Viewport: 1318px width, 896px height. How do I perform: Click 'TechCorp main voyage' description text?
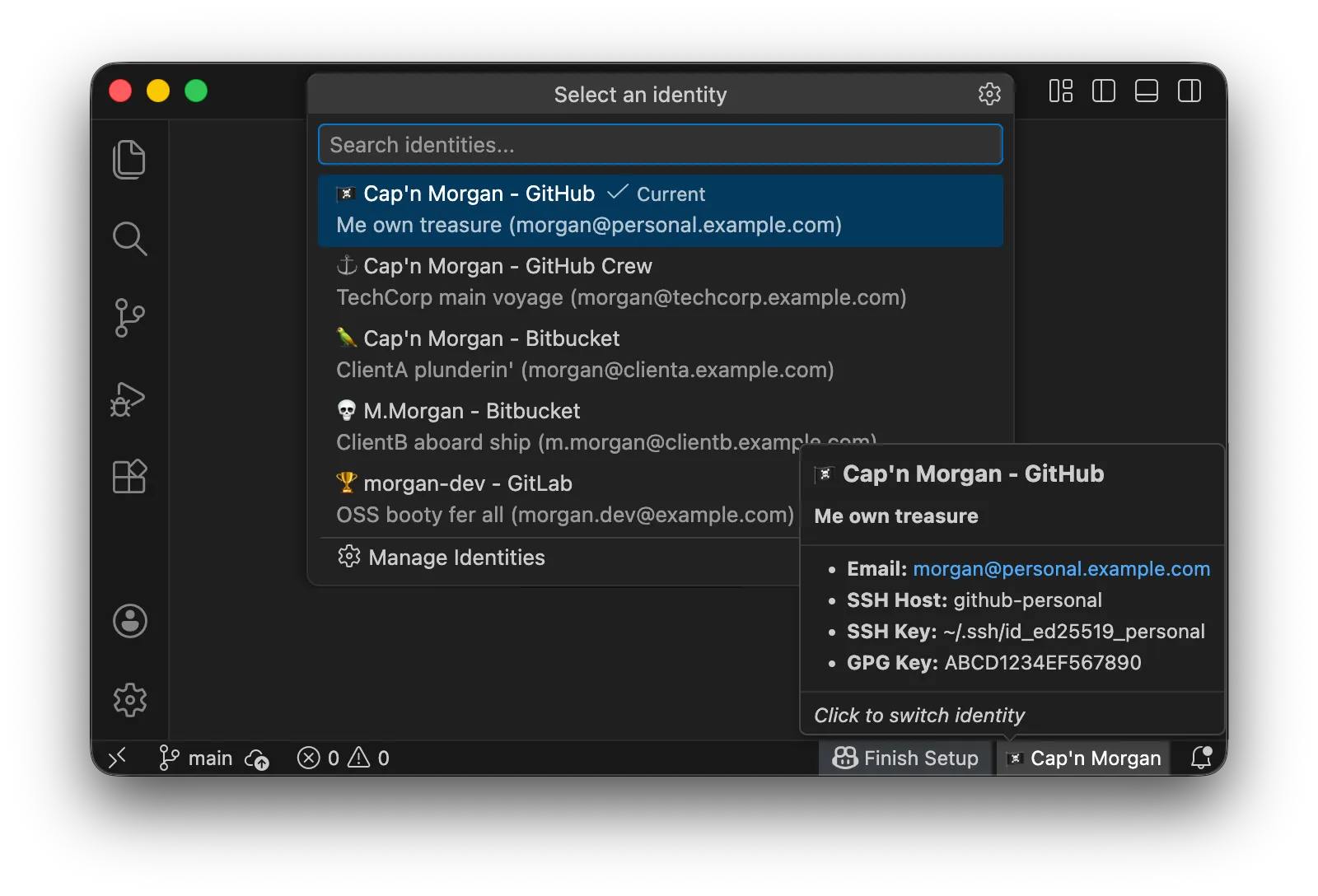coord(450,297)
